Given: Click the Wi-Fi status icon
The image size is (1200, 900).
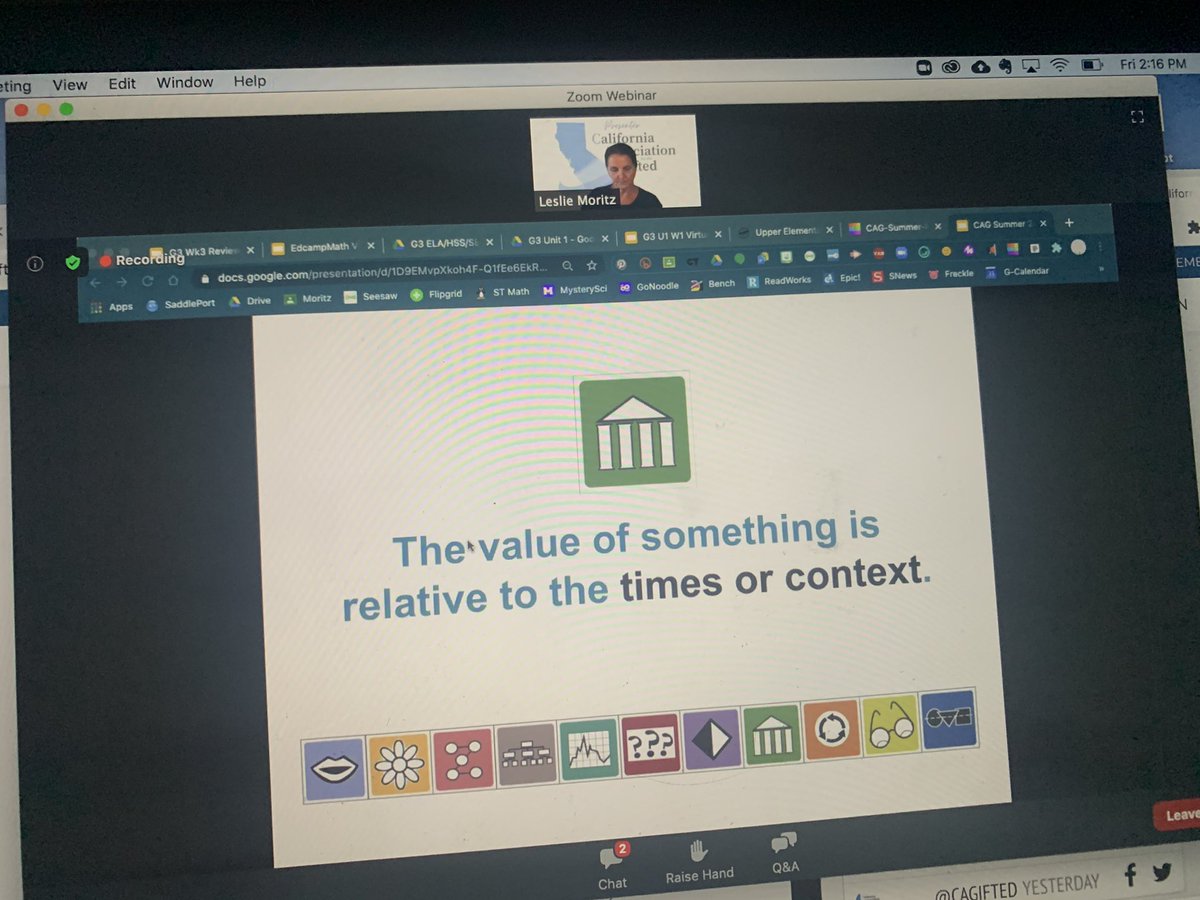Looking at the screenshot, I should click(1060, 66).
